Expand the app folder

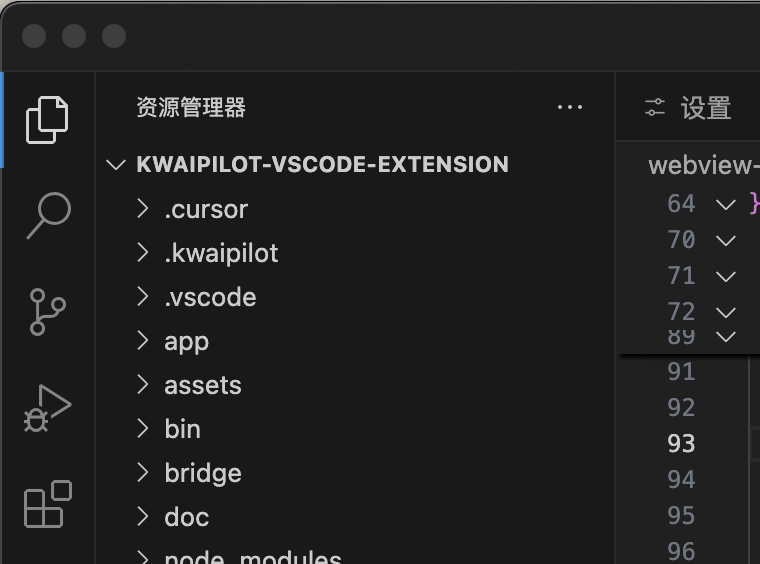(143, 341)
